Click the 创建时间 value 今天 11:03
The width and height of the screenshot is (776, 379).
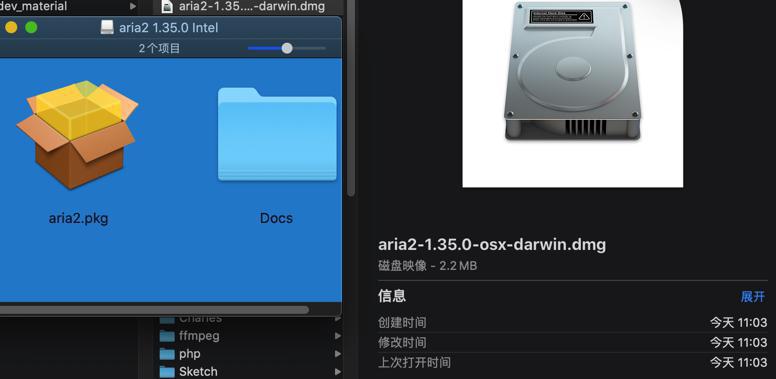[x=739, y=323]
